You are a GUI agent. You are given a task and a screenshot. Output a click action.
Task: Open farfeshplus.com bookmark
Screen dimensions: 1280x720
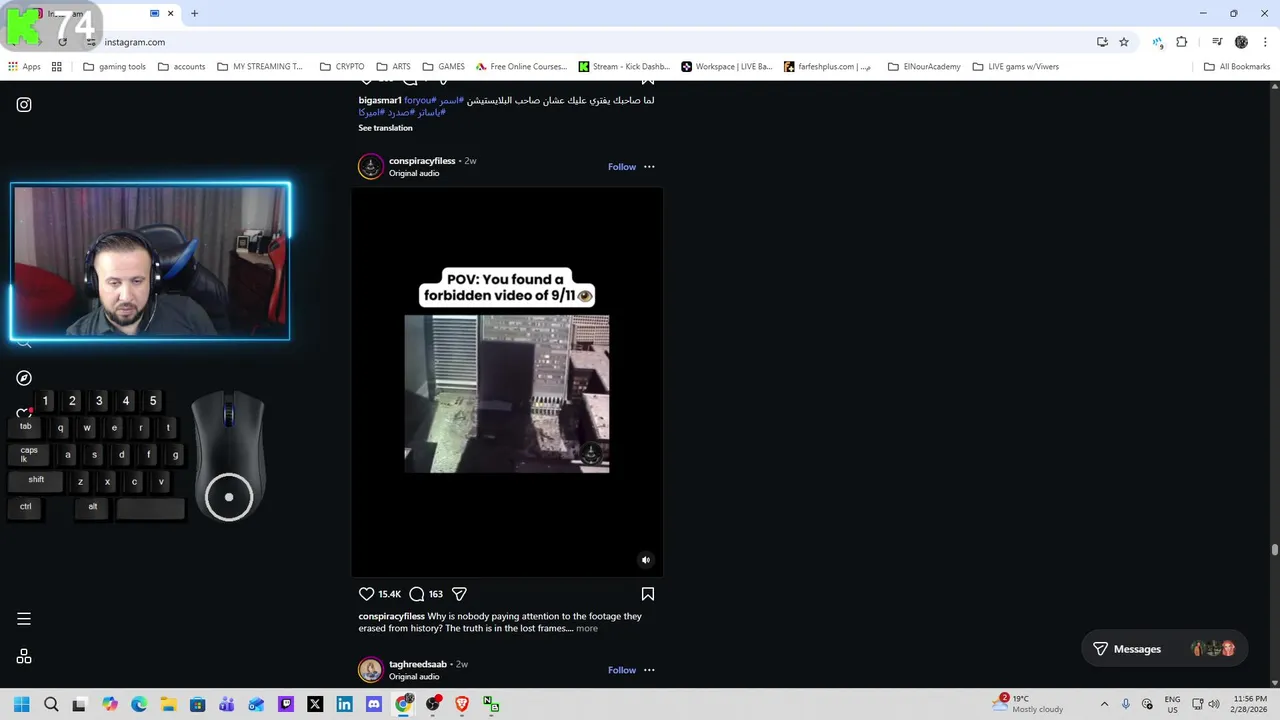pos(828,67)
